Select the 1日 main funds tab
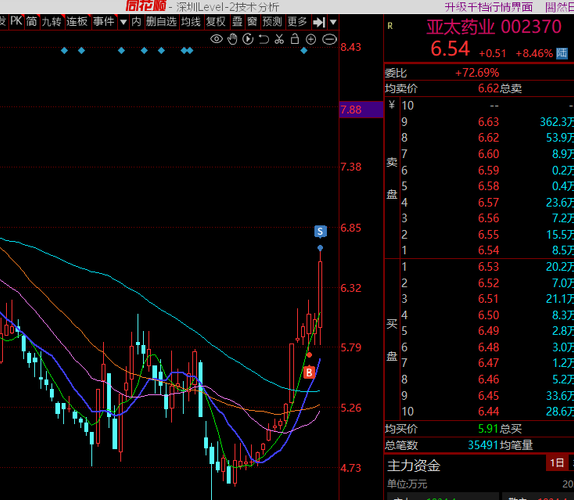The image size is (574, 500). click(x=557, y=463)
